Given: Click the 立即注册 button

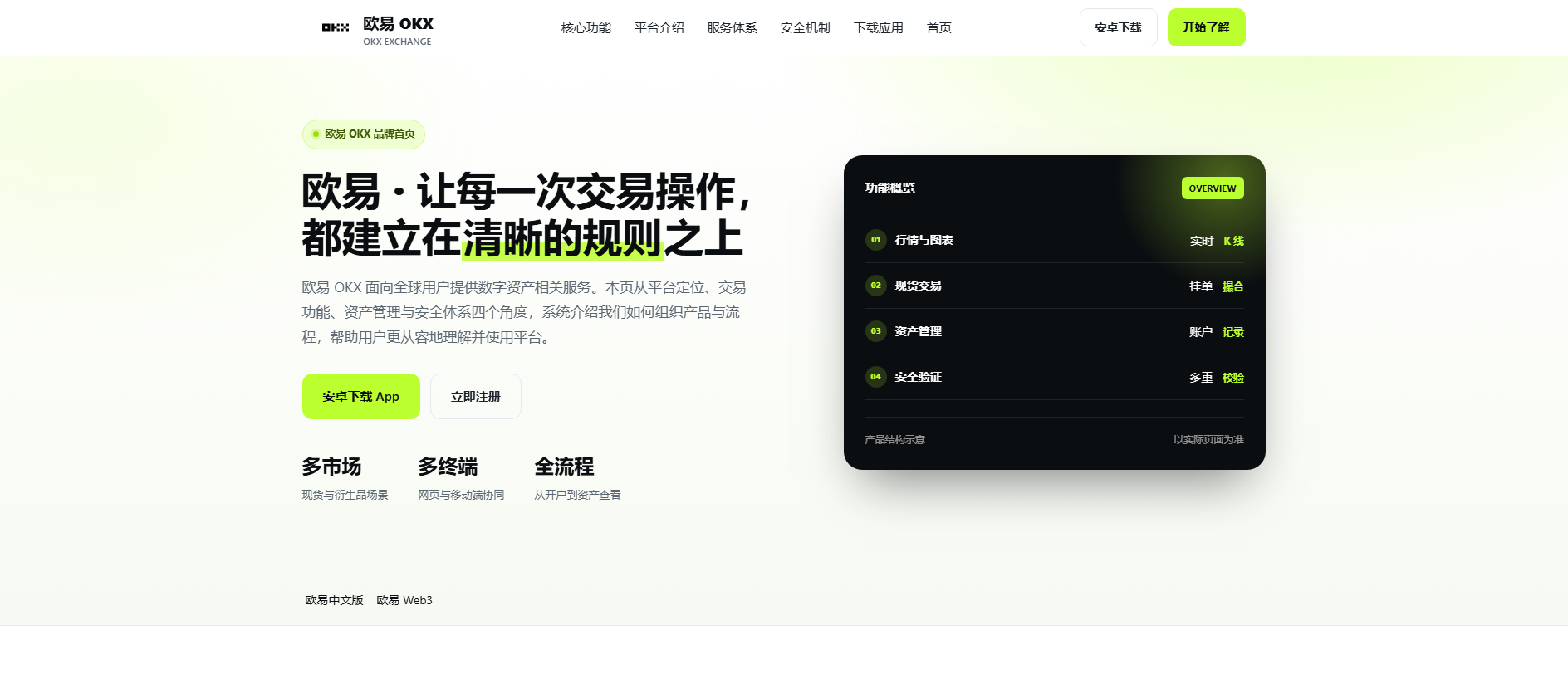Looking at the screenshot, I should tap(476, 397).
